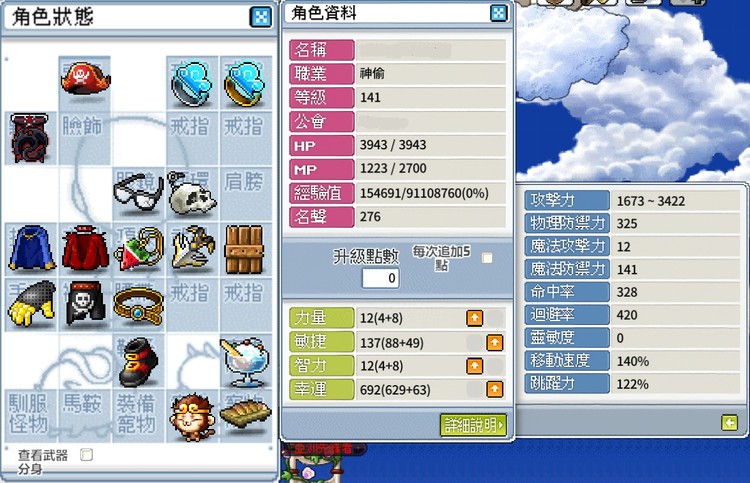This screenshot has height=483, width=750.
Task: Close the 角色資料 window
Action: [x=498, y=13]
